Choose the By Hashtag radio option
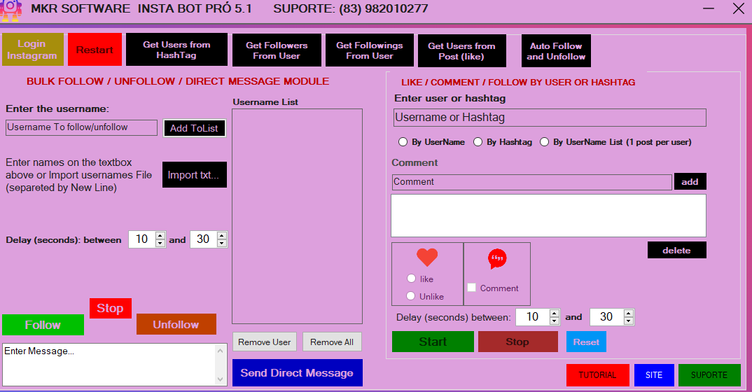 point(478,142)
